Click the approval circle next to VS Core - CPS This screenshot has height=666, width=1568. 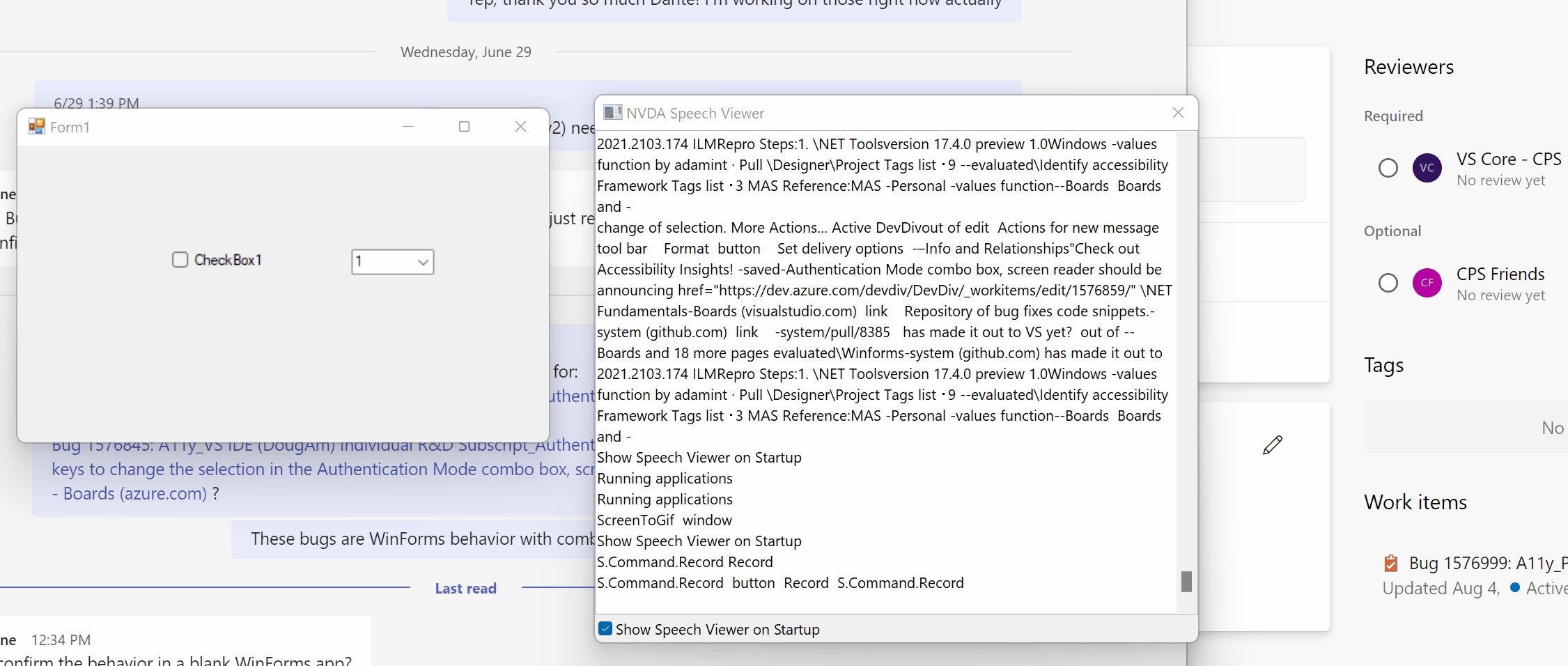(x=1388, y=168)
